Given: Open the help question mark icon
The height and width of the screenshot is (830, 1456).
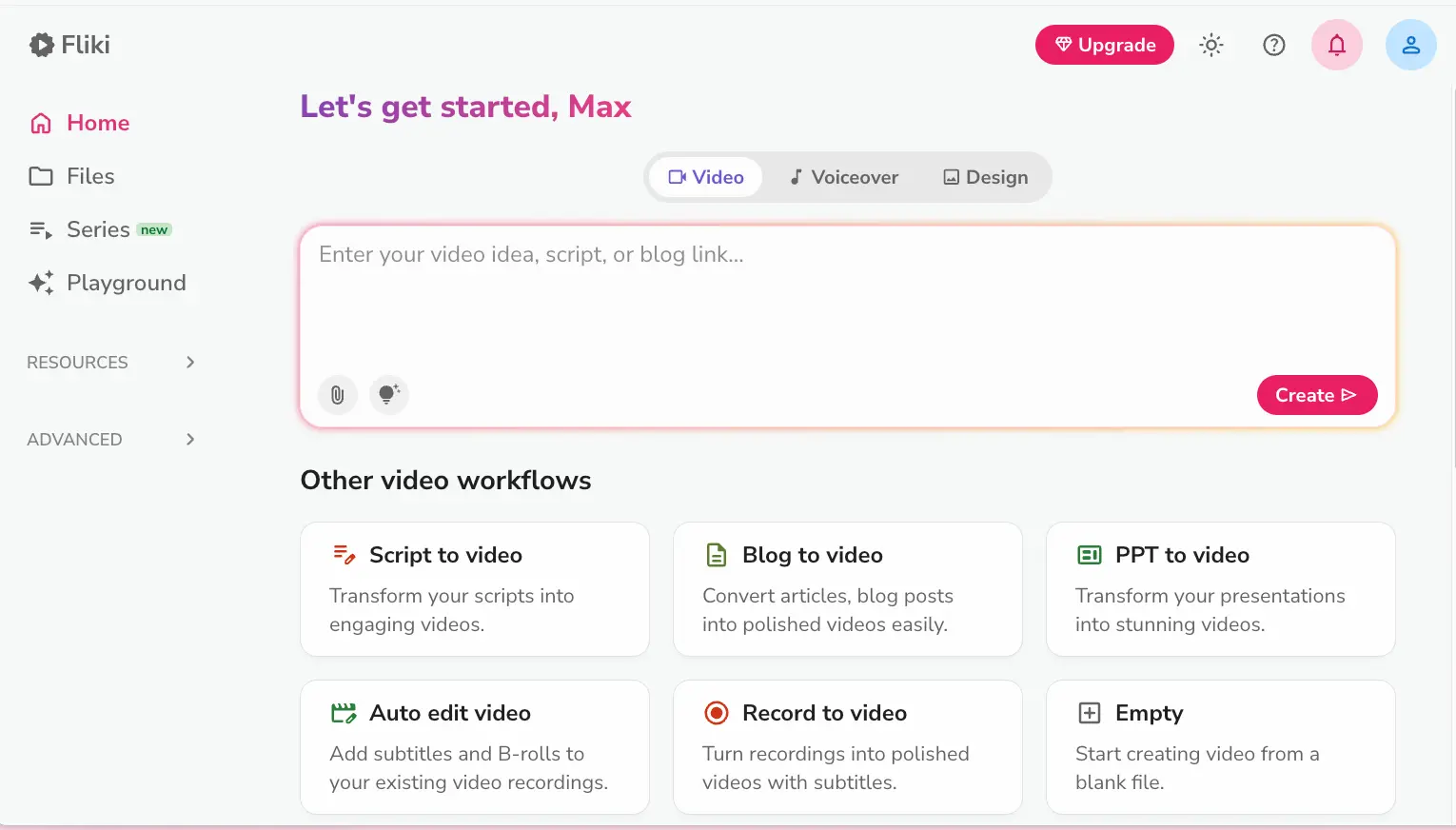Looking at the screenshot, I should pos(1273,45).
